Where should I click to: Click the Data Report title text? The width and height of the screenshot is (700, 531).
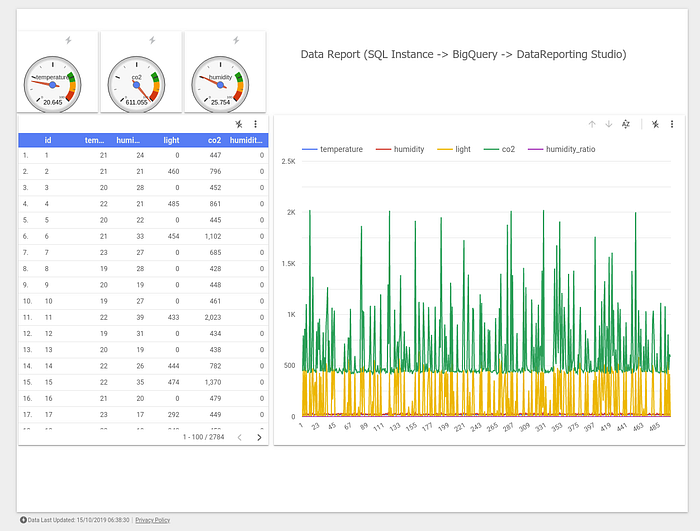click(463, 54)
